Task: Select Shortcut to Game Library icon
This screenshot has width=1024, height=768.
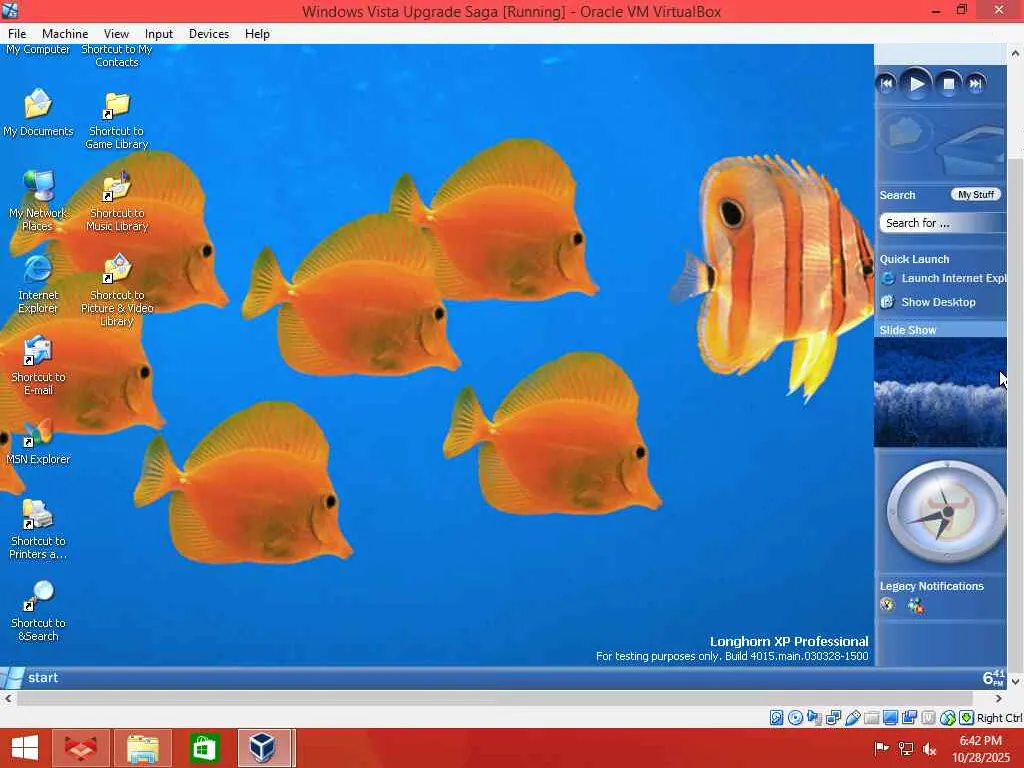Action: pos(117,120)
